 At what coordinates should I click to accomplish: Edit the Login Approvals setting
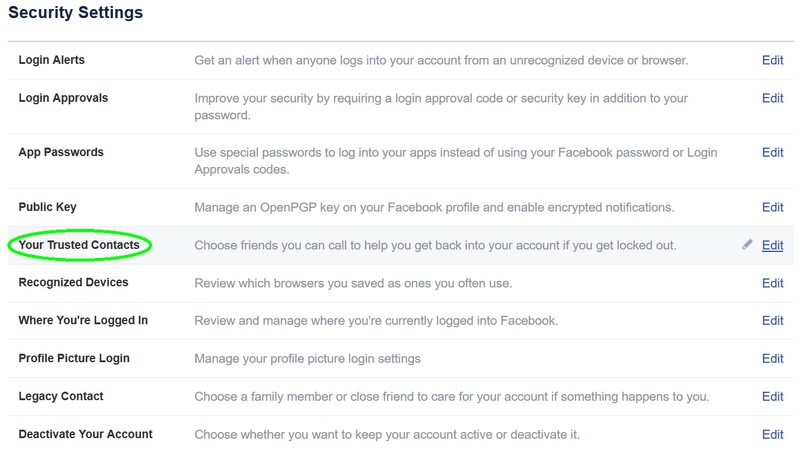coord(772,98)
